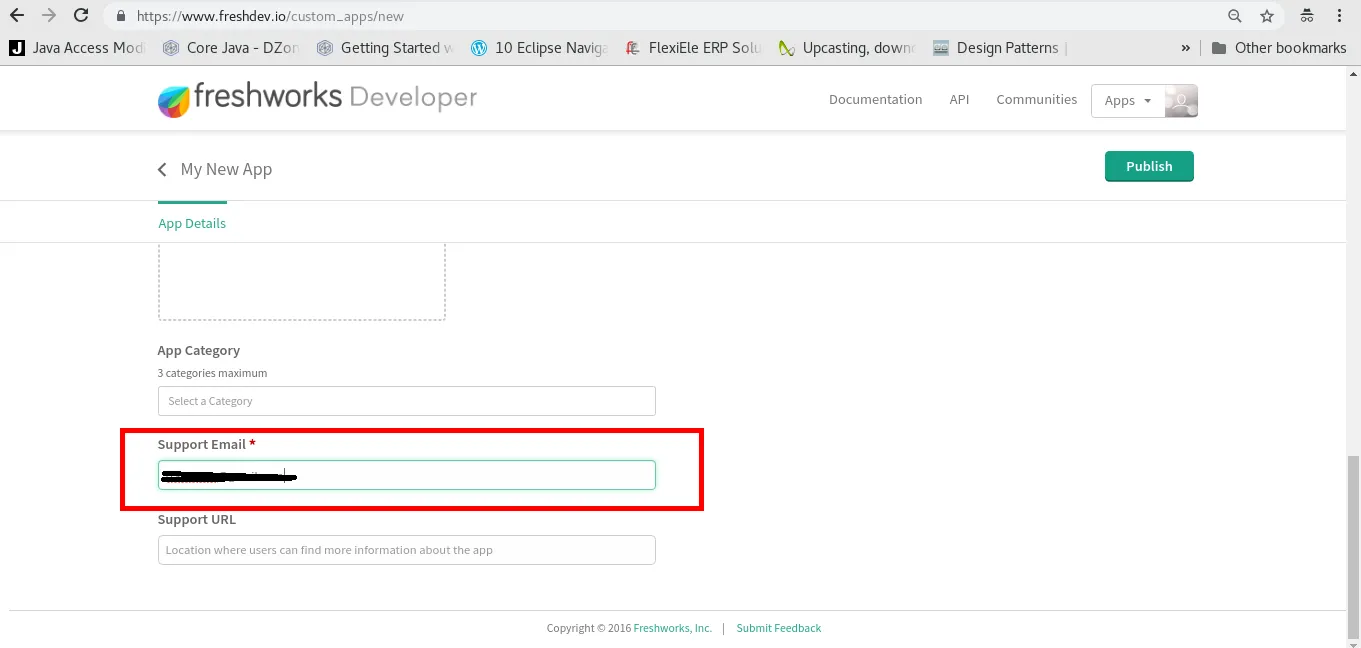Focus the Support URL input field
Image resolution: width=1361 pixels, height=648 pixels.
pos(407,550)
